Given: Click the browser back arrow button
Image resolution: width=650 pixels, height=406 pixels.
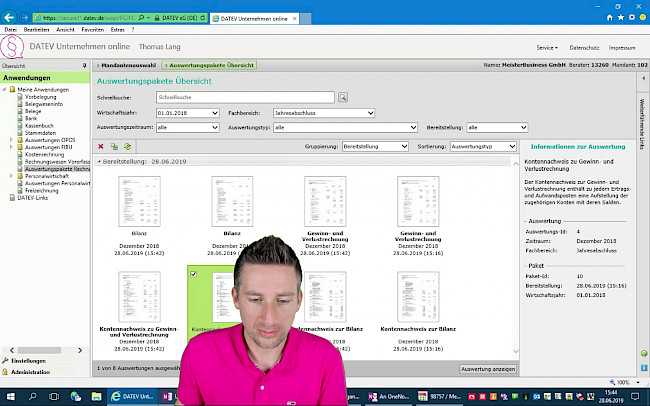Looking at the screenshot, I should (x=11, y=18).
